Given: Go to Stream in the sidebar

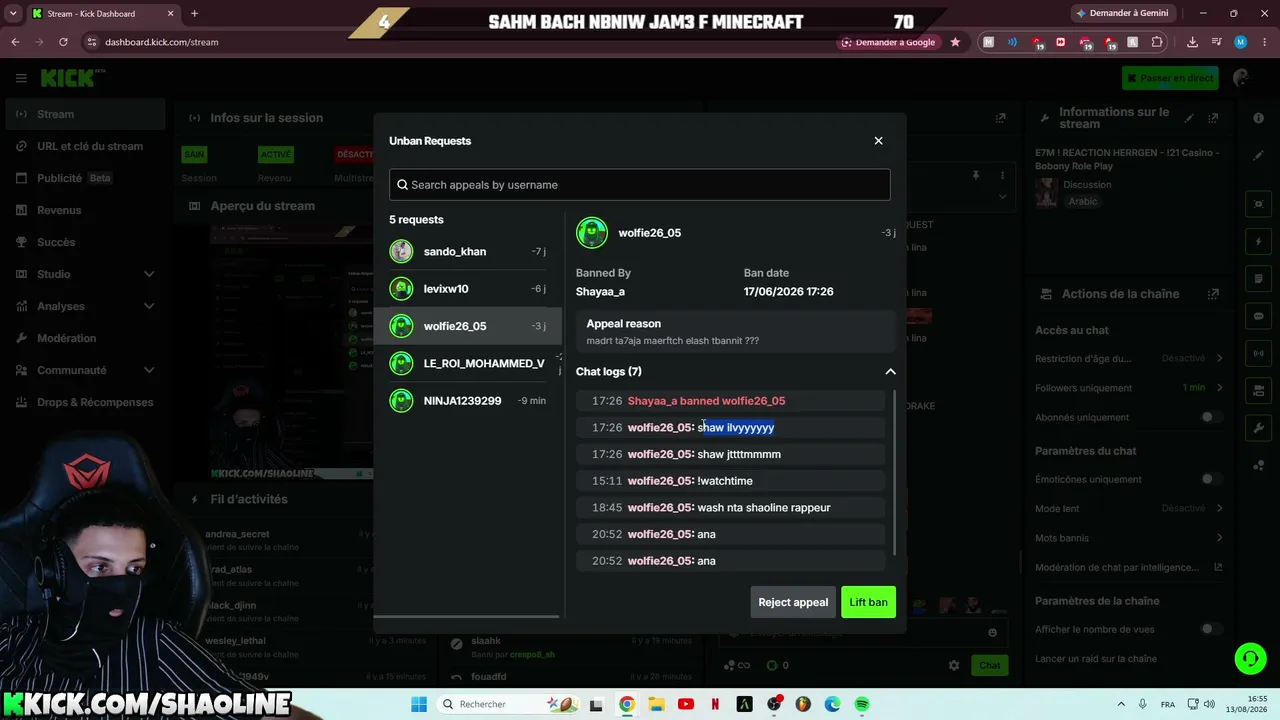Looking at the screenshot, I should tap(83, 114).
